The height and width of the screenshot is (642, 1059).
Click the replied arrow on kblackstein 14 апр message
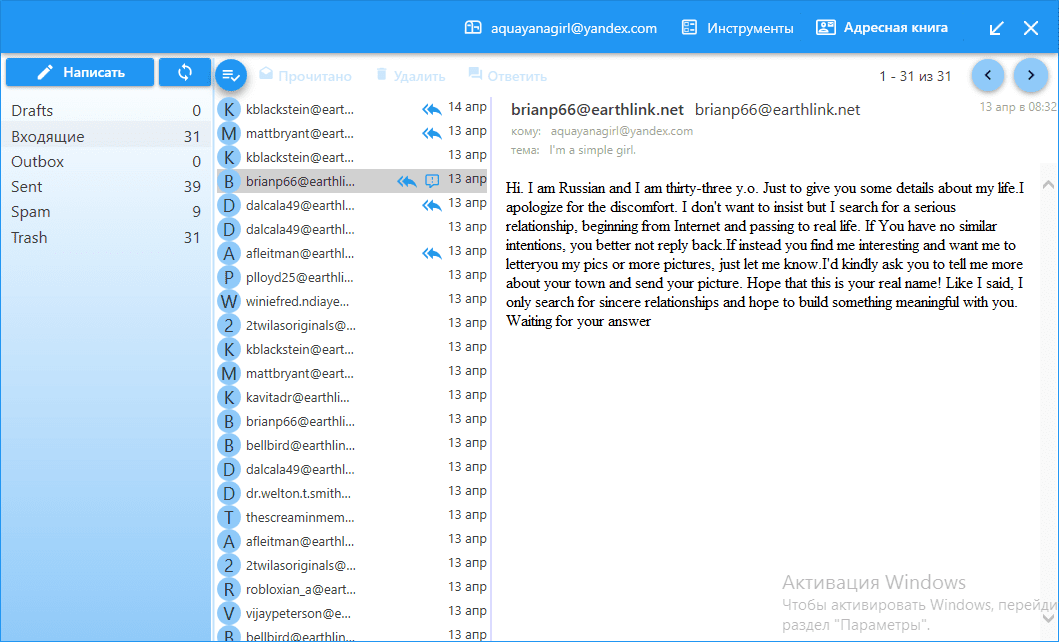pyautogui.click(x=432, y=109)
